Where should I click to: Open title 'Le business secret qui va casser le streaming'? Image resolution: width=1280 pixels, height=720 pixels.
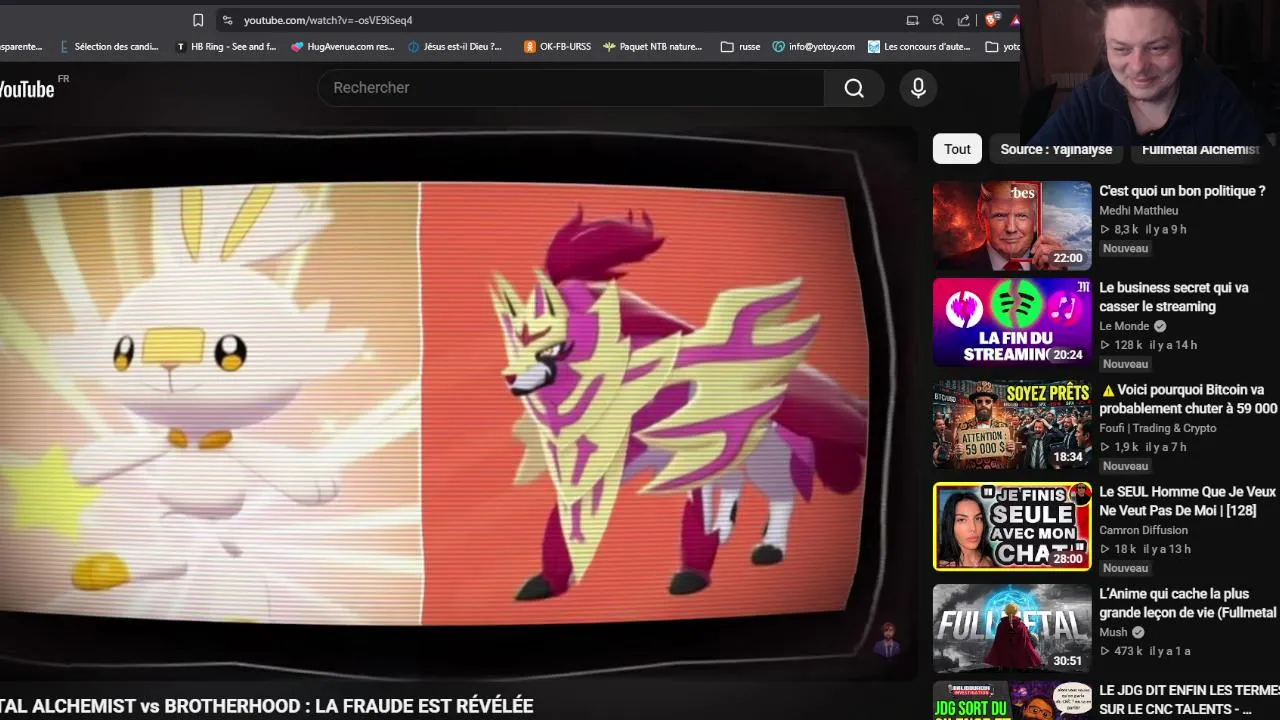[1174, 297]
